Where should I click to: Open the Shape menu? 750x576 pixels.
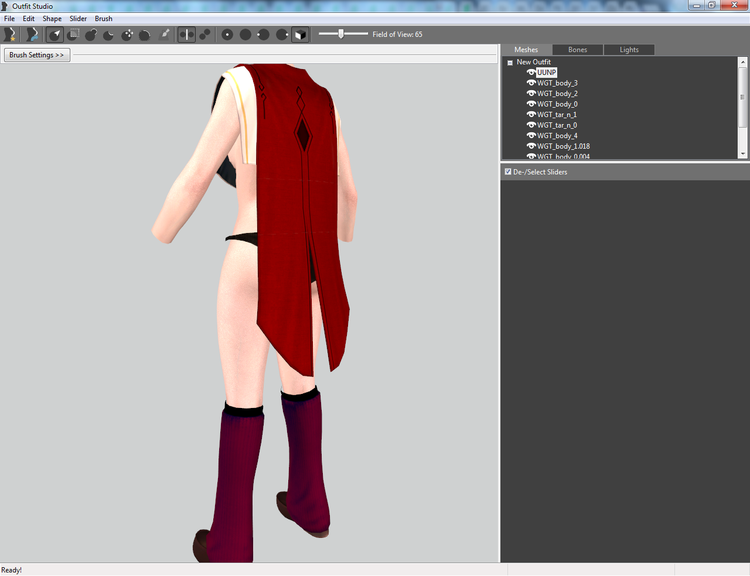(x=52, y=19)
